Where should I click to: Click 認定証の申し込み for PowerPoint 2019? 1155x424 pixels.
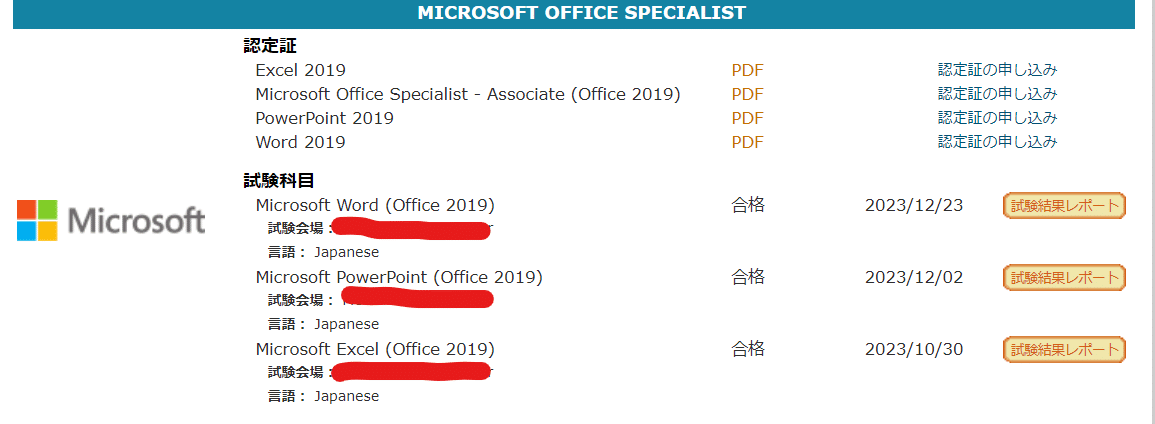(997, 118)
